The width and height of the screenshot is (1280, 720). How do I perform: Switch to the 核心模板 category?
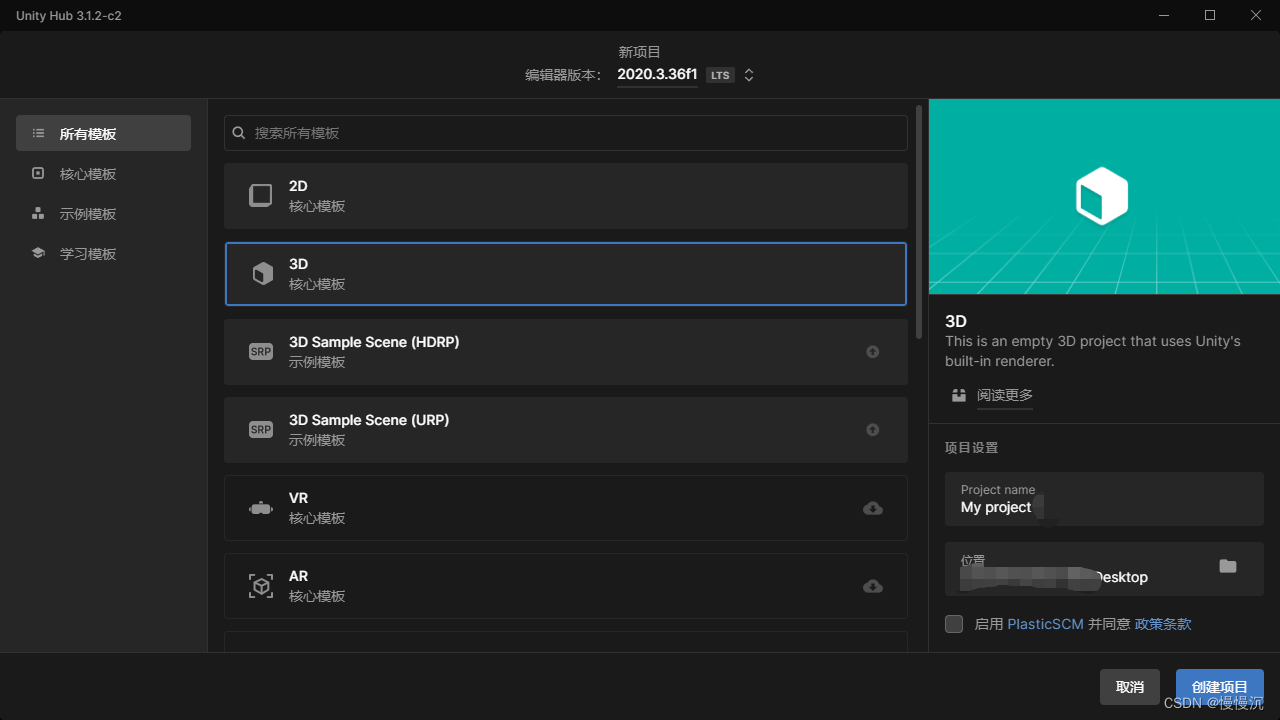click(103, 173)
